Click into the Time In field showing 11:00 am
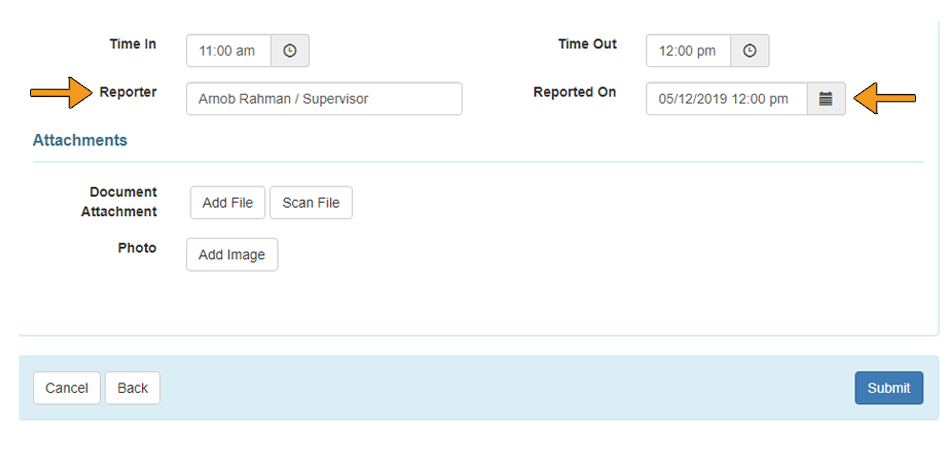 click(x=228, y=51)
